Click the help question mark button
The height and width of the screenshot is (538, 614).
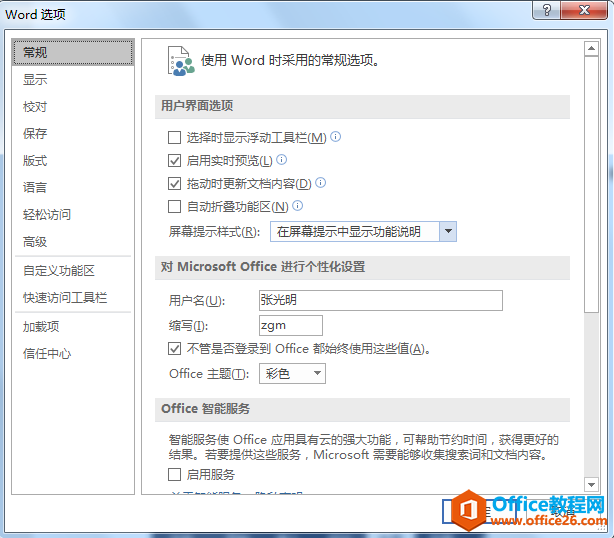point(547,10)
